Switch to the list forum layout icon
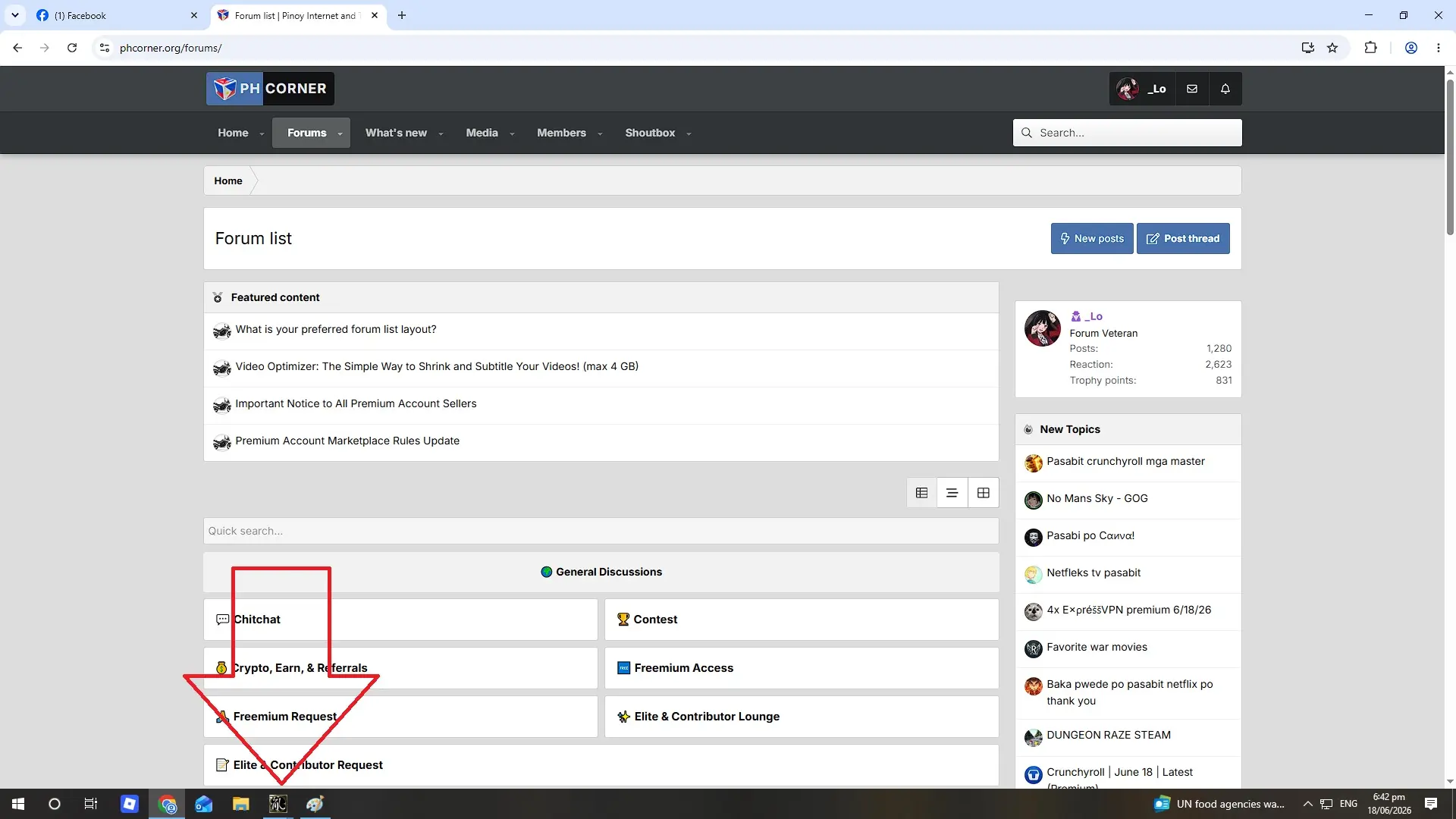This screenshot has width=1456, height=819. point(952,493)
